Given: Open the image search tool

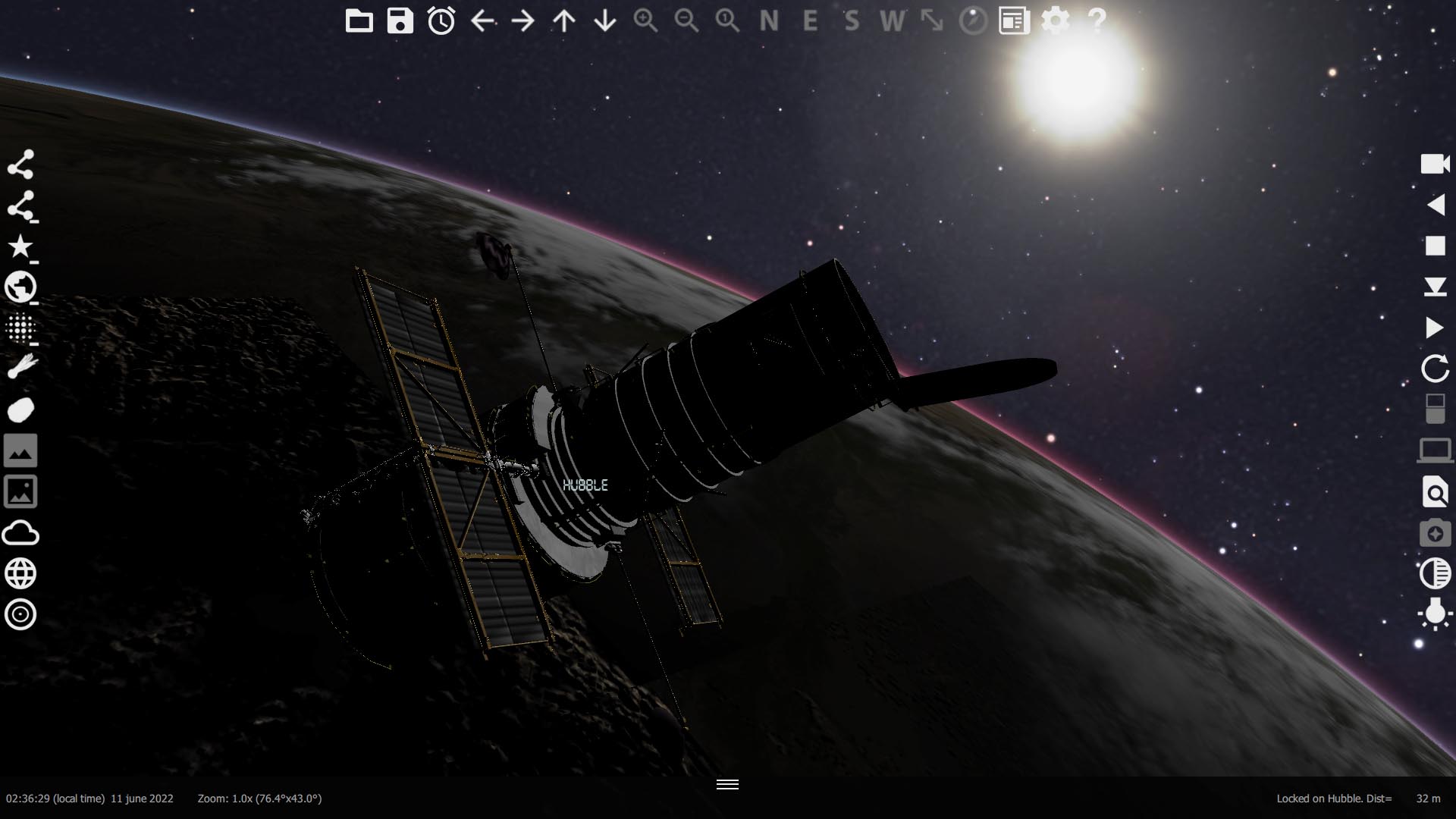Looking at the screenshot, I should (1434, 493).
